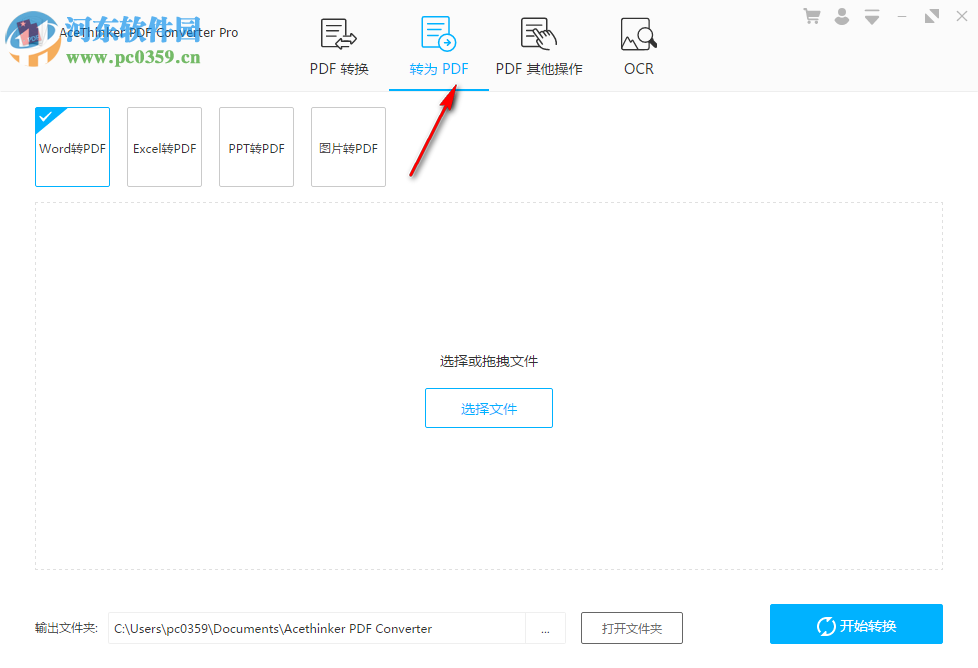
Task: Select the Word转PDF conversion option
Action: tap(72, 147)
